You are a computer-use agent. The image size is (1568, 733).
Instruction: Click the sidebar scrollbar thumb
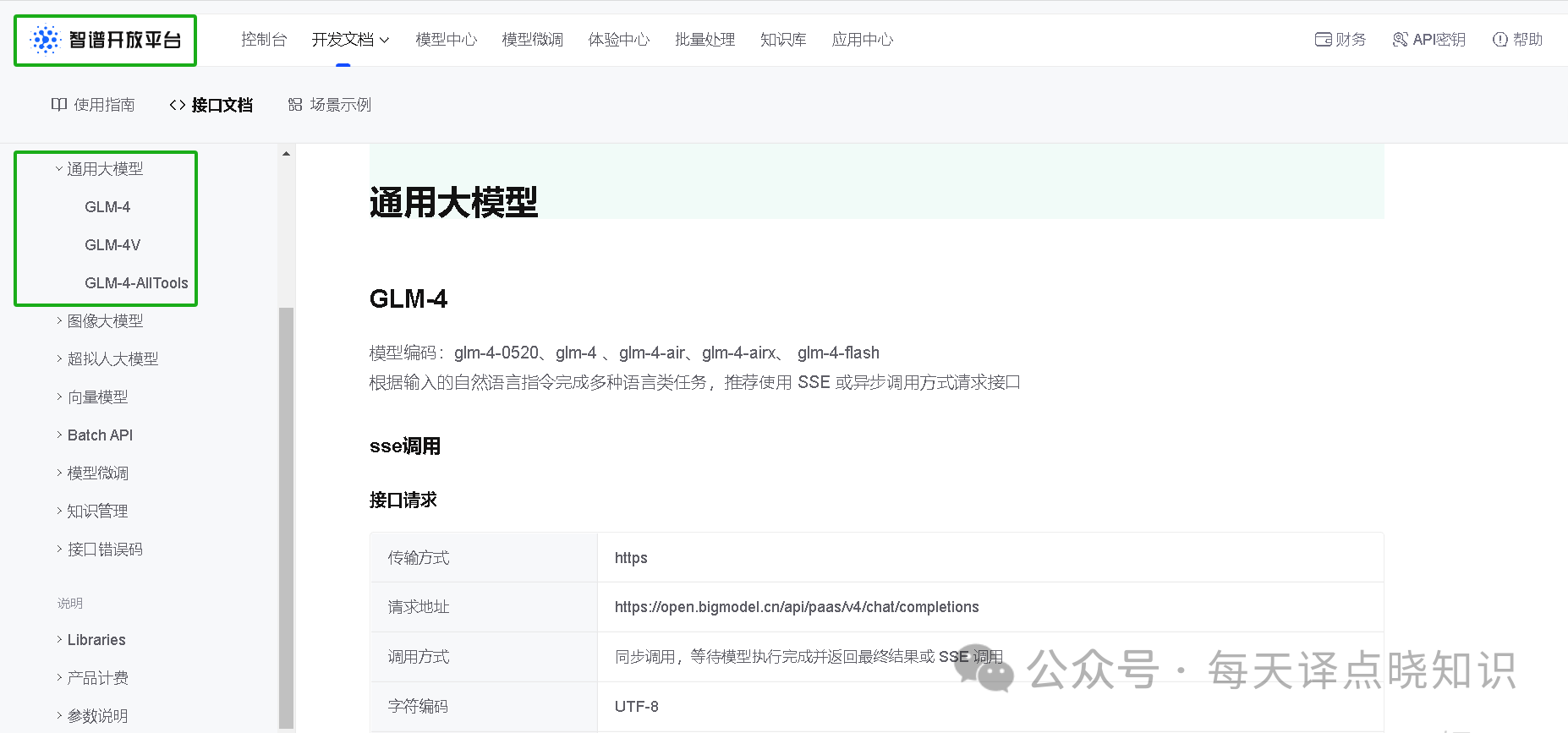(x=286, y=517)
